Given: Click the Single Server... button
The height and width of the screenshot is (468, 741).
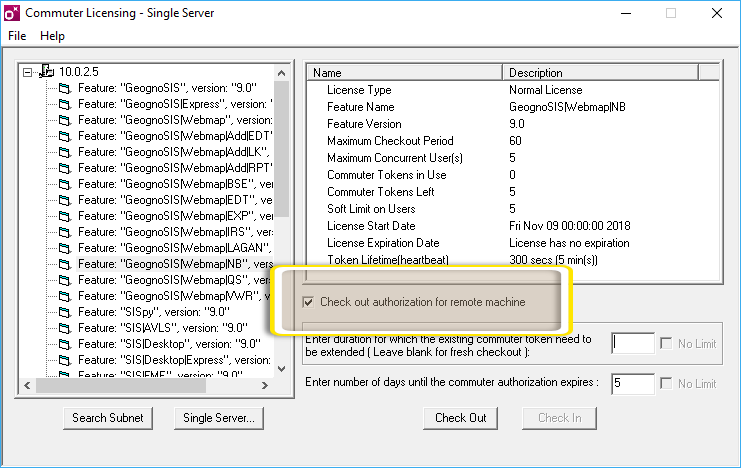Looking at the screenshot, I should [219, 418].
